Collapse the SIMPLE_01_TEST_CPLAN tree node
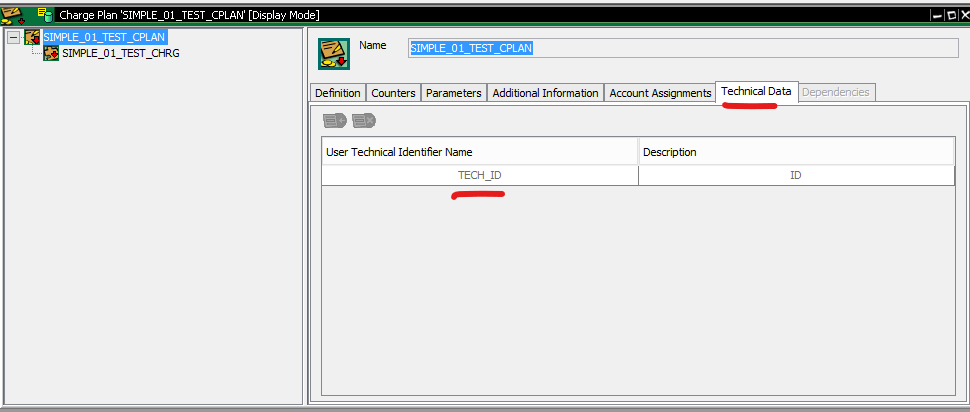 14,38
